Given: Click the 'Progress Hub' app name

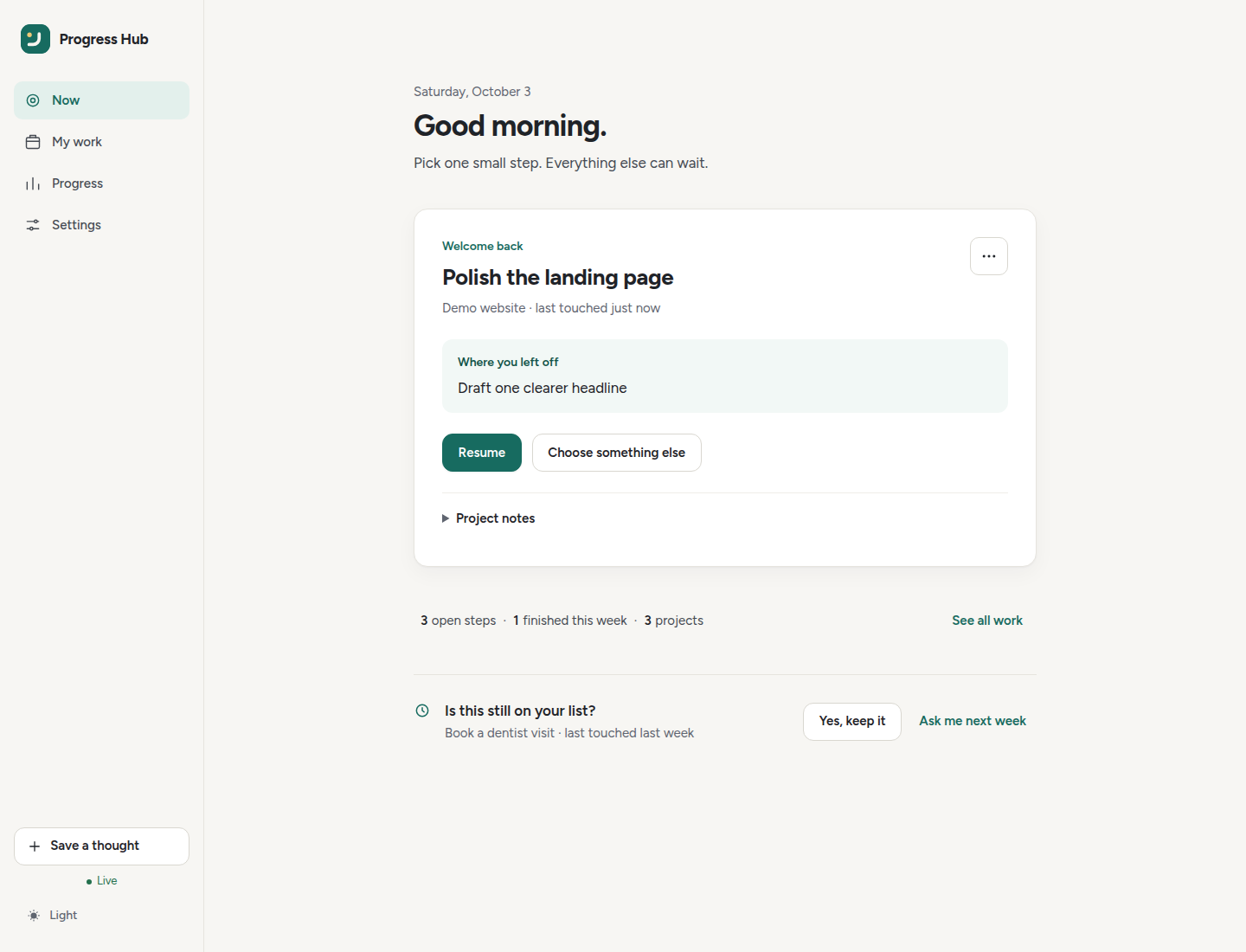Looking at the screenshot, I should click(x=104, y=40).
